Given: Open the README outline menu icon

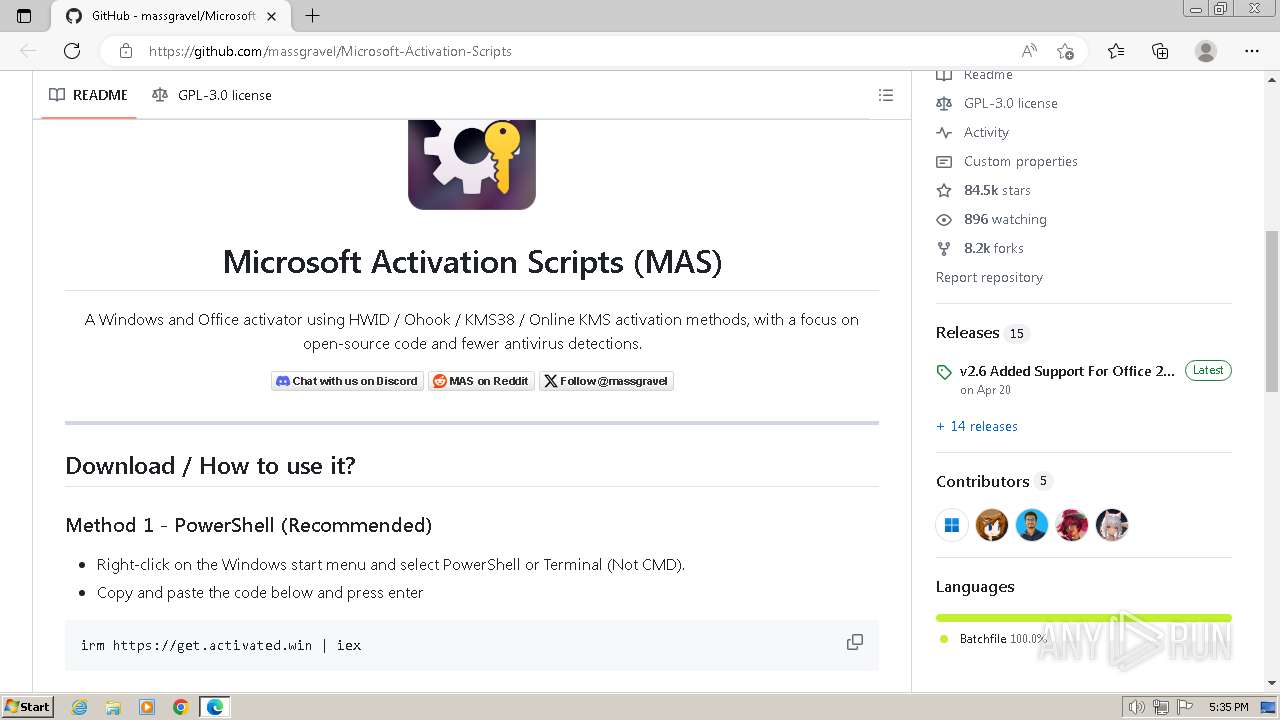Looking at the screenshot, I should pos(885,95).
